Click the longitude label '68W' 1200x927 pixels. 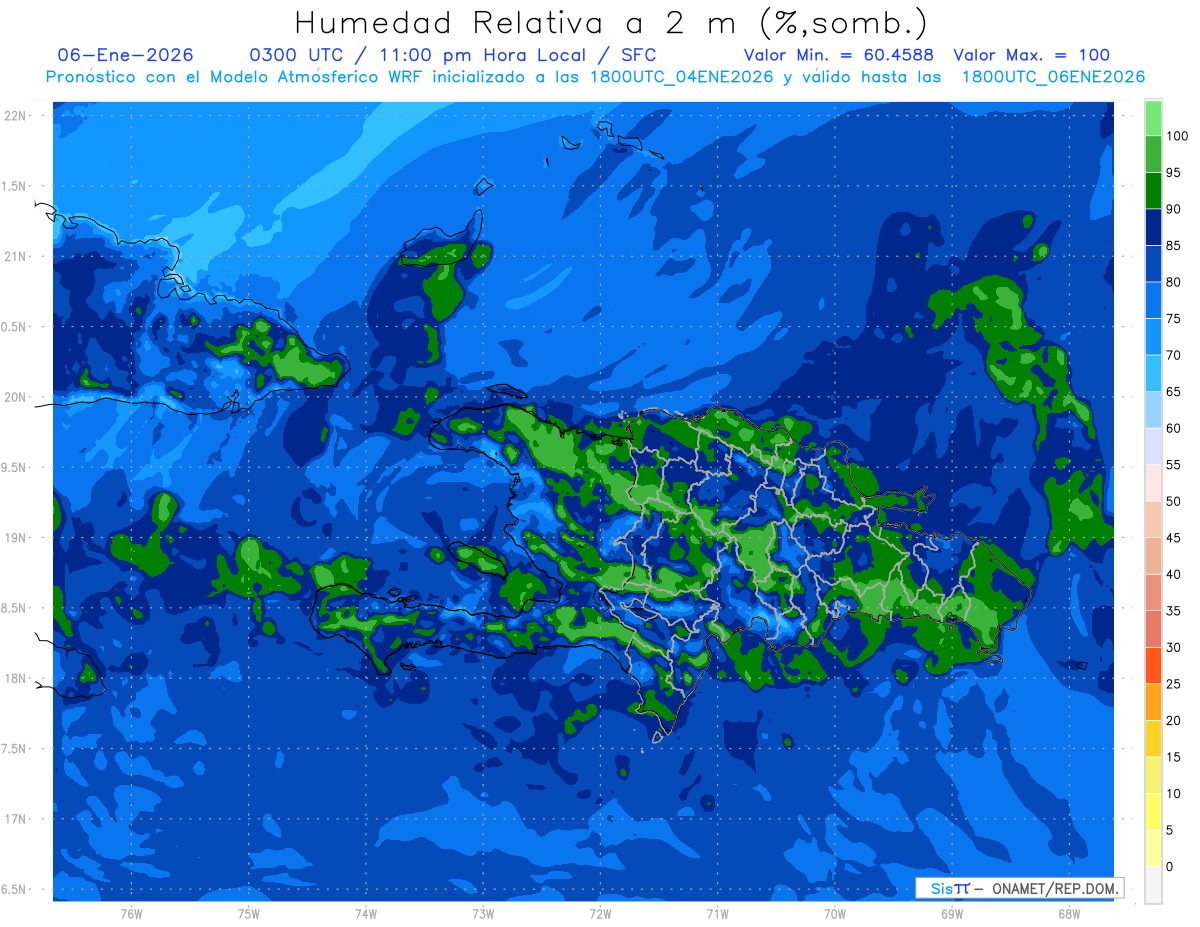tap(1068, 914)
